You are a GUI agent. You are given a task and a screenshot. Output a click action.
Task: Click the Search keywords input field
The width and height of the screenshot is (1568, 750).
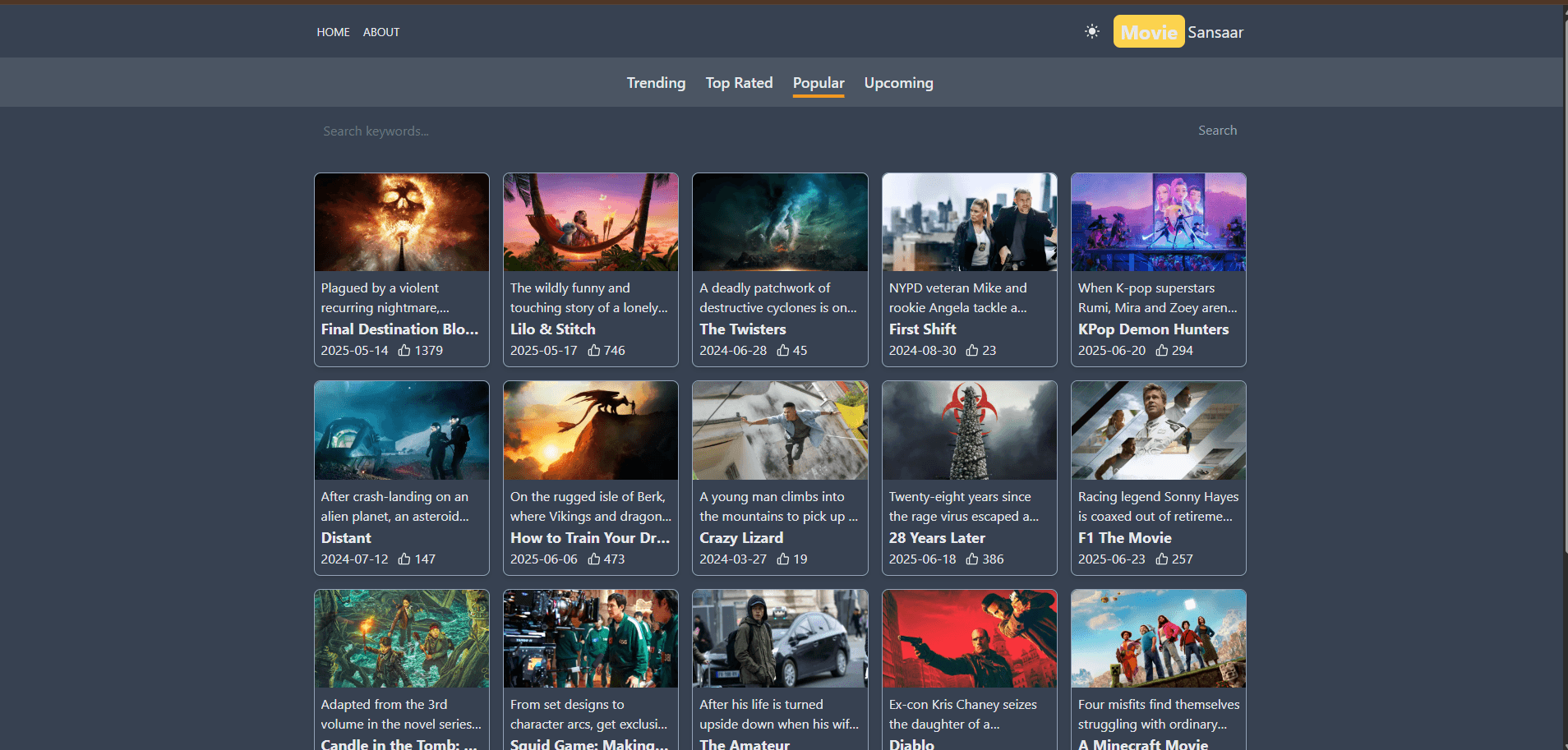[751, 131]
